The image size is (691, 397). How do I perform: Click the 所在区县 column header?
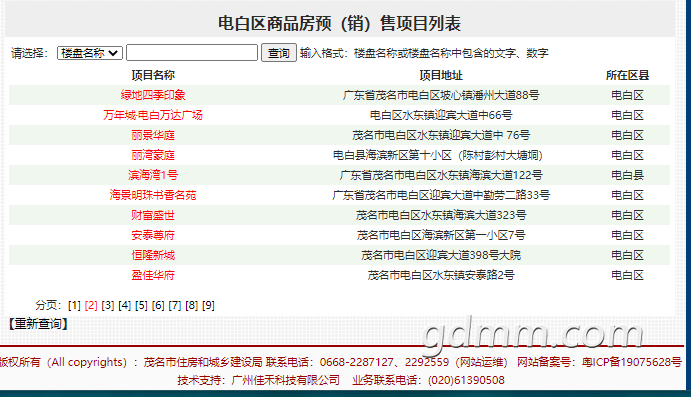pyautogui.click(x=628, y=75)
